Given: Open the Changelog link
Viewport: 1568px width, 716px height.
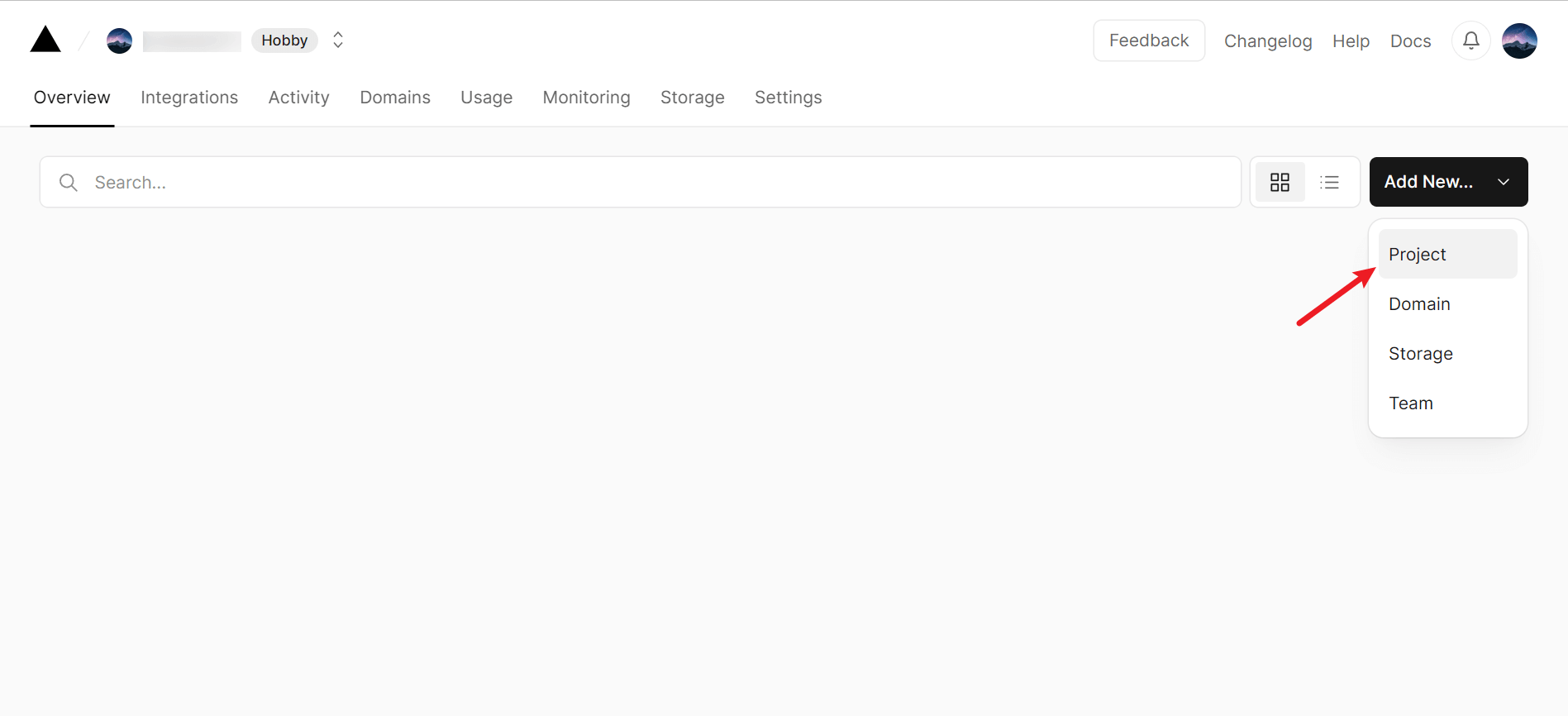Looking at the screenshot, I should [1267, 41].
